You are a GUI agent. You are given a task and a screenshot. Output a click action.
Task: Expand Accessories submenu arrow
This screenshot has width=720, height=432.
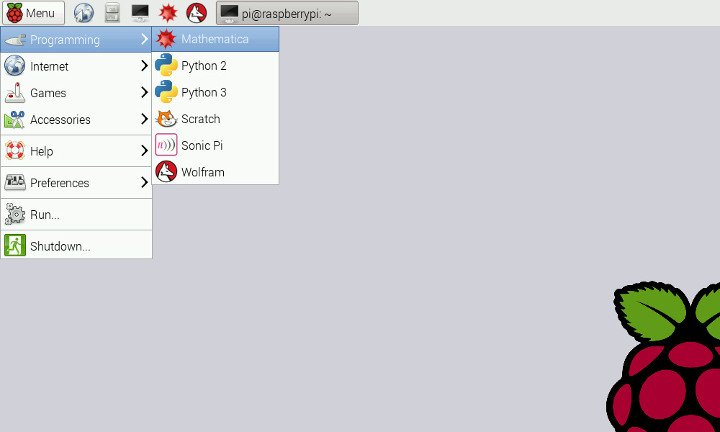[x=144, y=119]
